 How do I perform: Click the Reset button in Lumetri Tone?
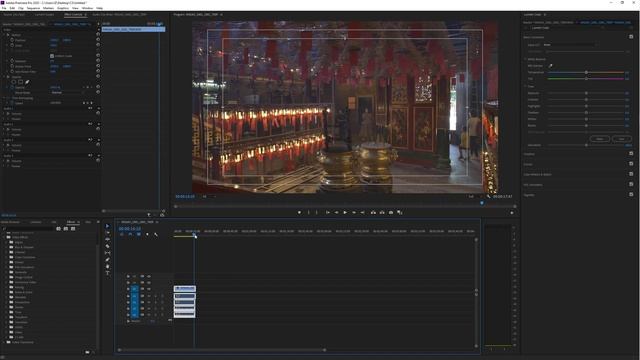click(x=600, y=139)
